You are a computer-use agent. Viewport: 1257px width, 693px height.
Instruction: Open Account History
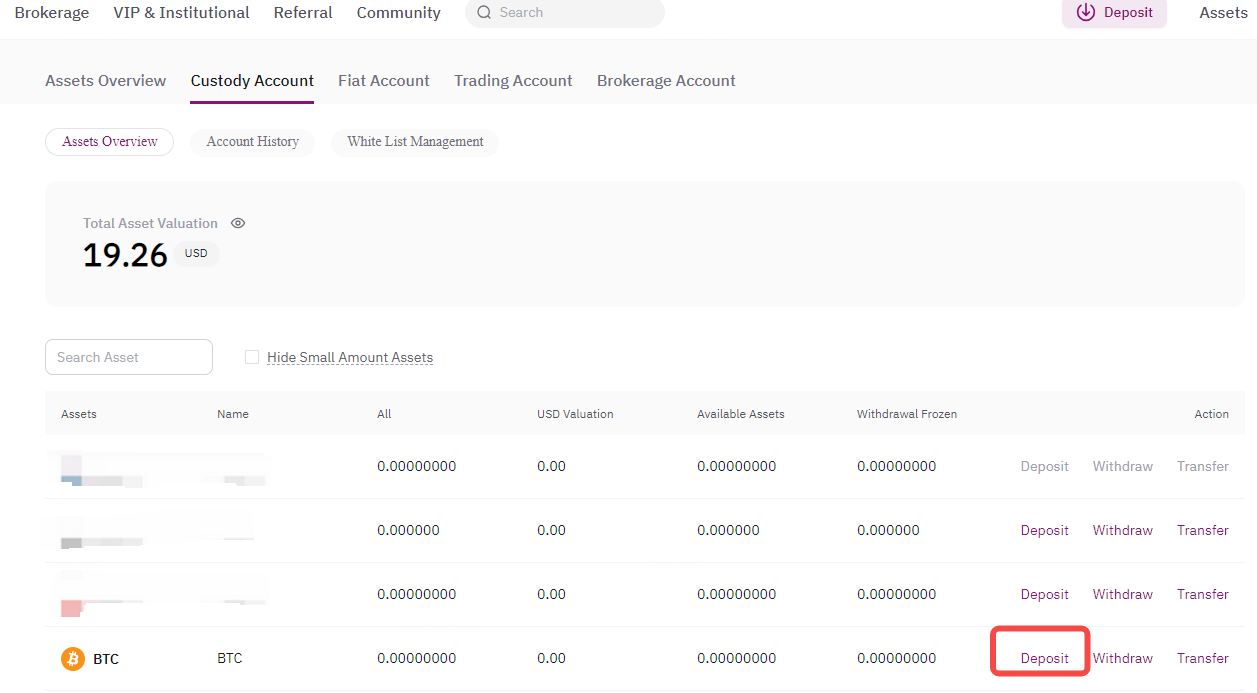(x=252, y=141)
